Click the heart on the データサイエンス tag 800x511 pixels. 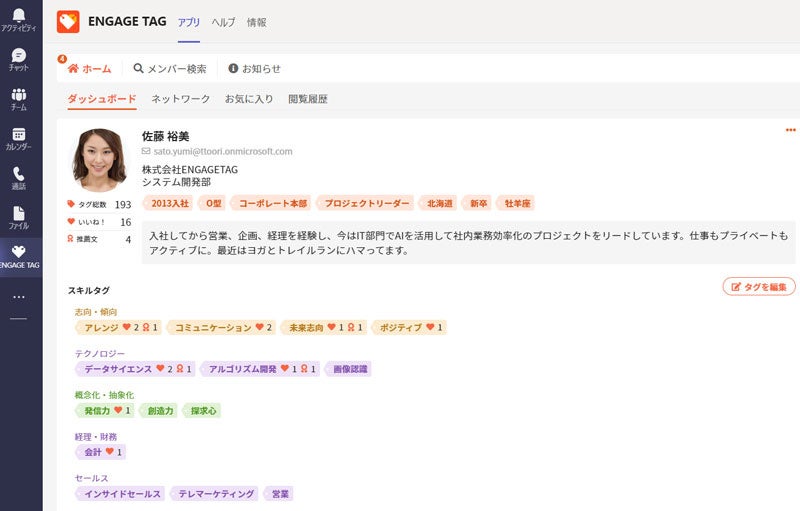click(x=160, y=368)
